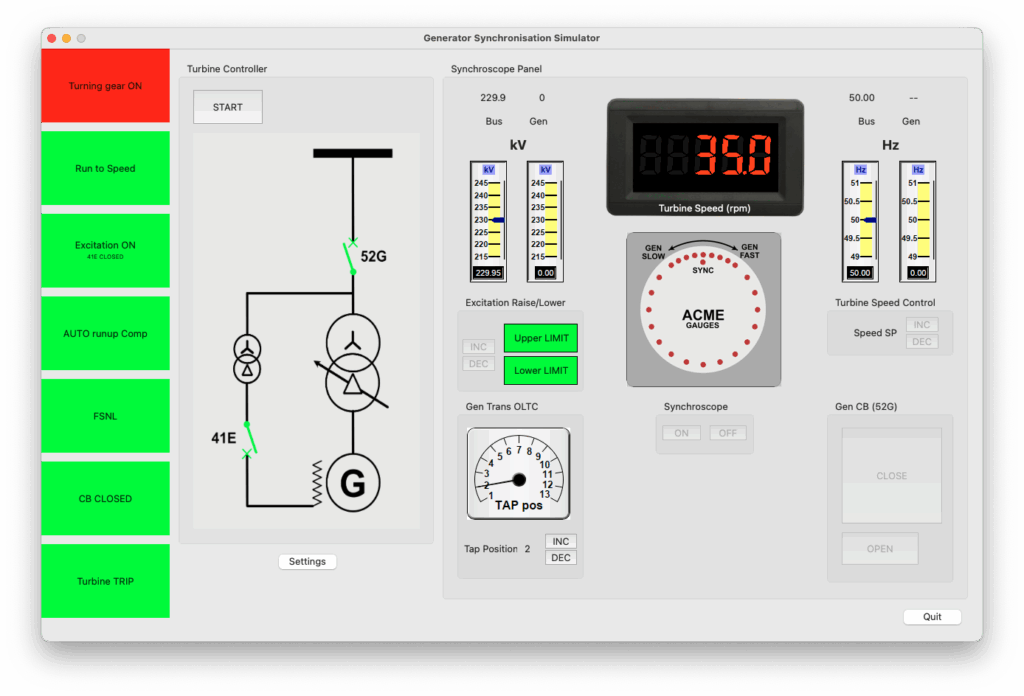This screenshot has height=696, width=1024.
Task: Click the TAP pos gauge dial
Action: pos(518,474)
